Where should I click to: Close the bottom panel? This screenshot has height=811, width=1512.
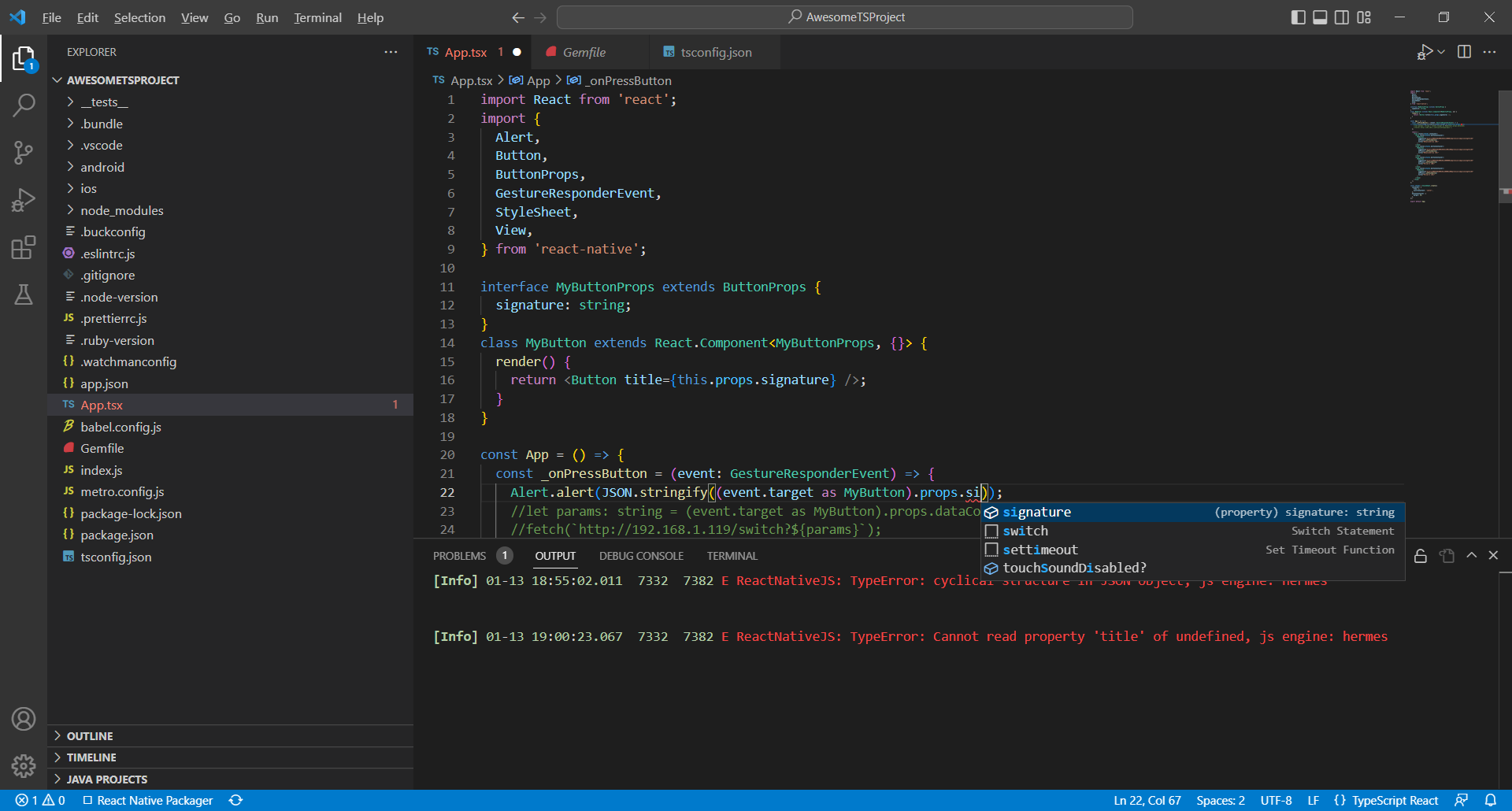1493,555
